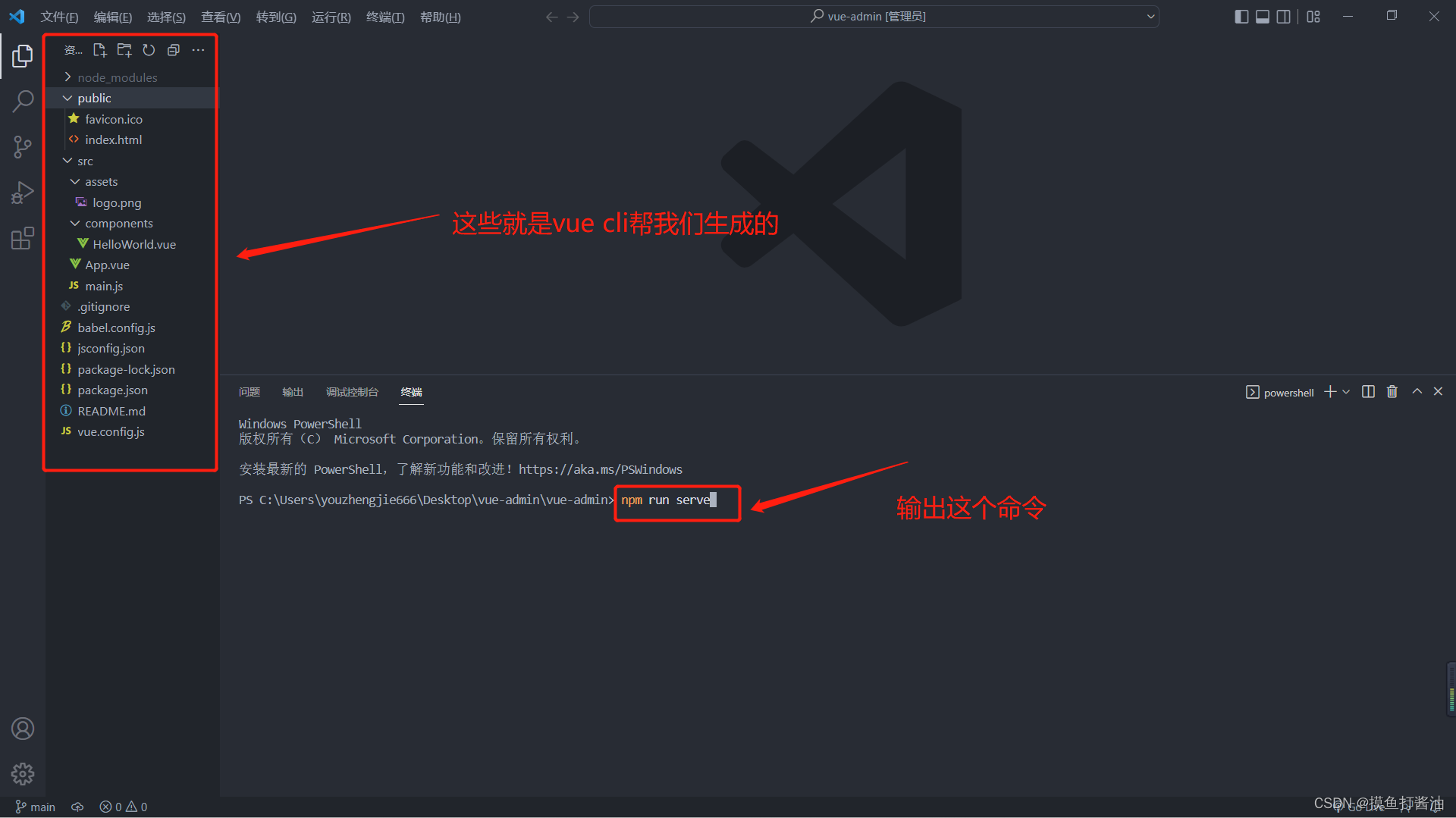Open .gitignore file

point(131,306)
